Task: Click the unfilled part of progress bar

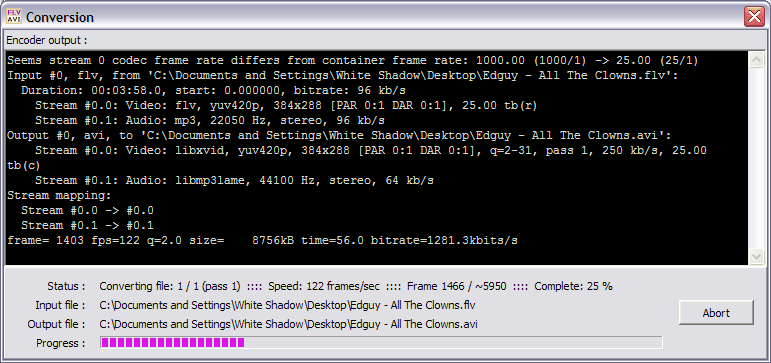Action: (453, 342)
